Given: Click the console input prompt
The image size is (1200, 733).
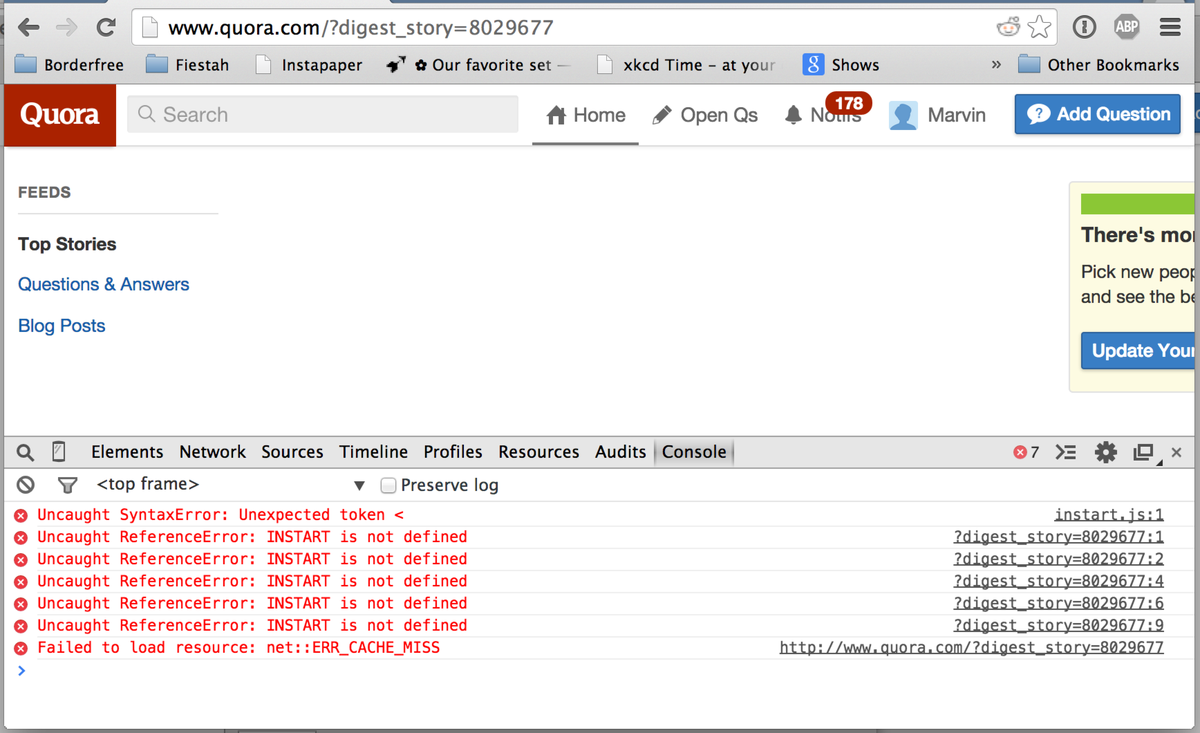Looking at the screenshot, I should point(600,670).
